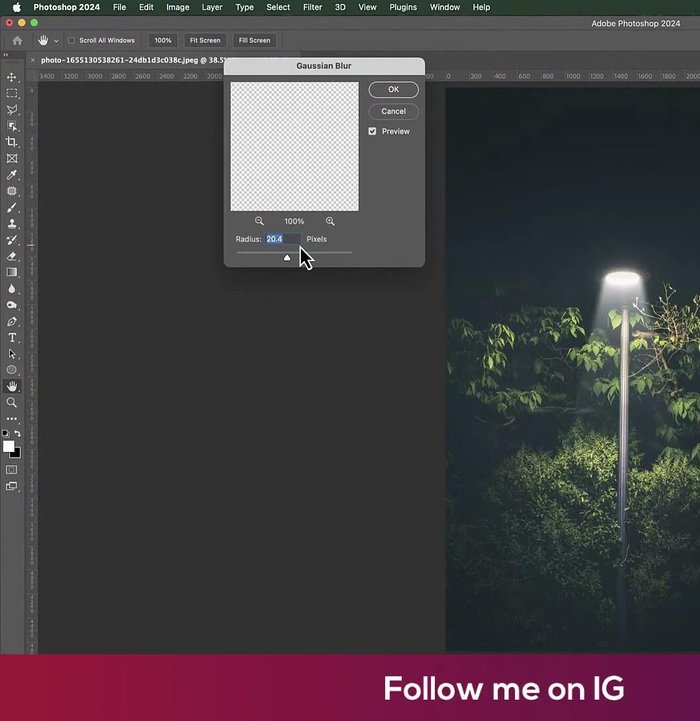Pick the Eyedropper tool

[12, 175]
